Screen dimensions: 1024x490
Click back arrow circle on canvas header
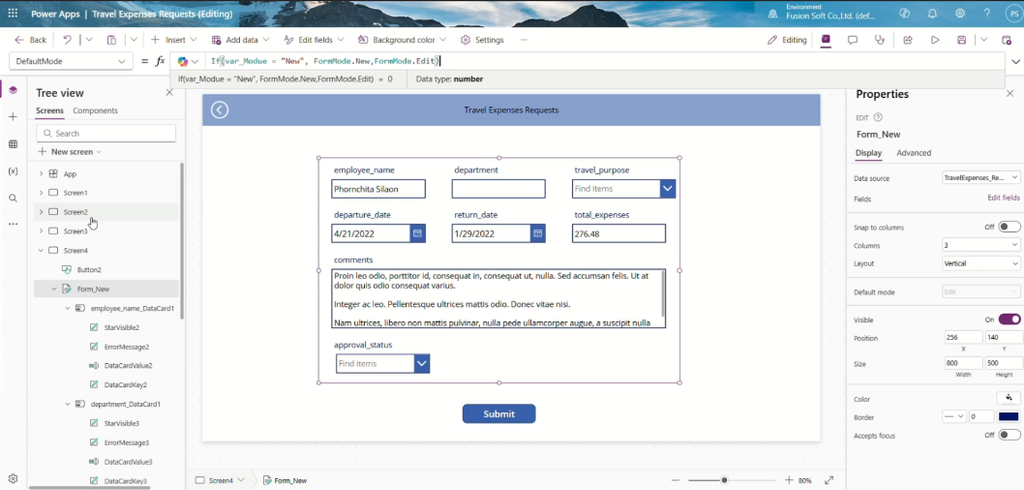(219, 110)
